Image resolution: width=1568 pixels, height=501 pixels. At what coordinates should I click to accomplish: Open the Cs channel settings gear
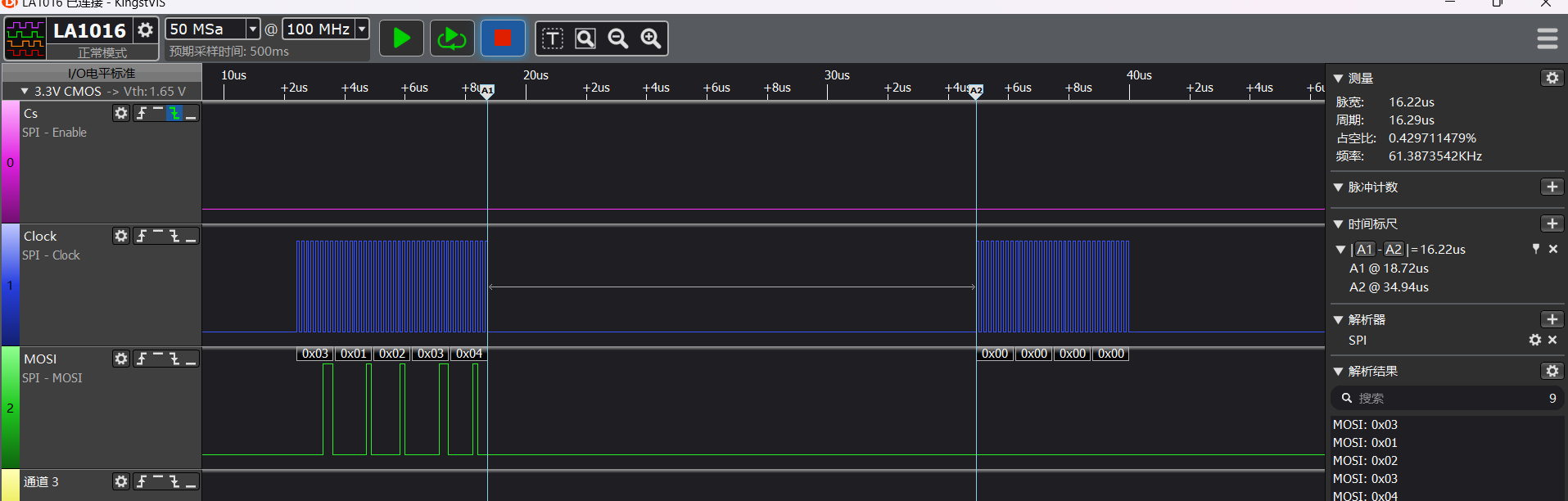(x=121, y=113)
